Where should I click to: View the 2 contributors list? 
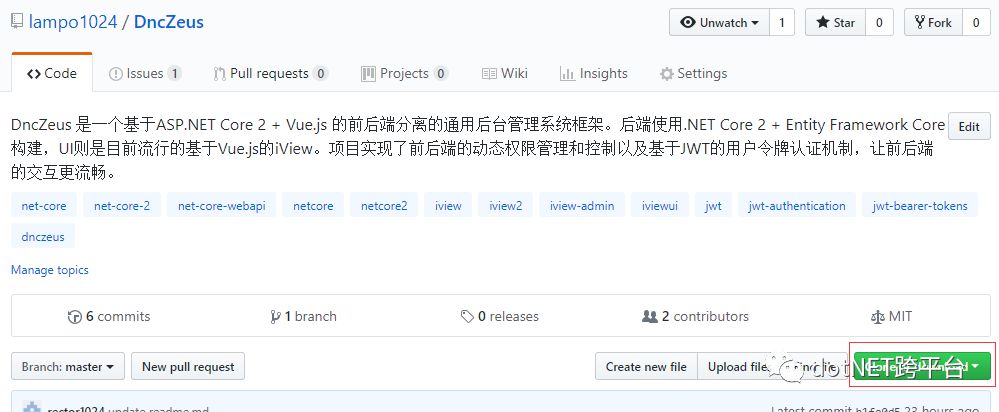[696, 316]
